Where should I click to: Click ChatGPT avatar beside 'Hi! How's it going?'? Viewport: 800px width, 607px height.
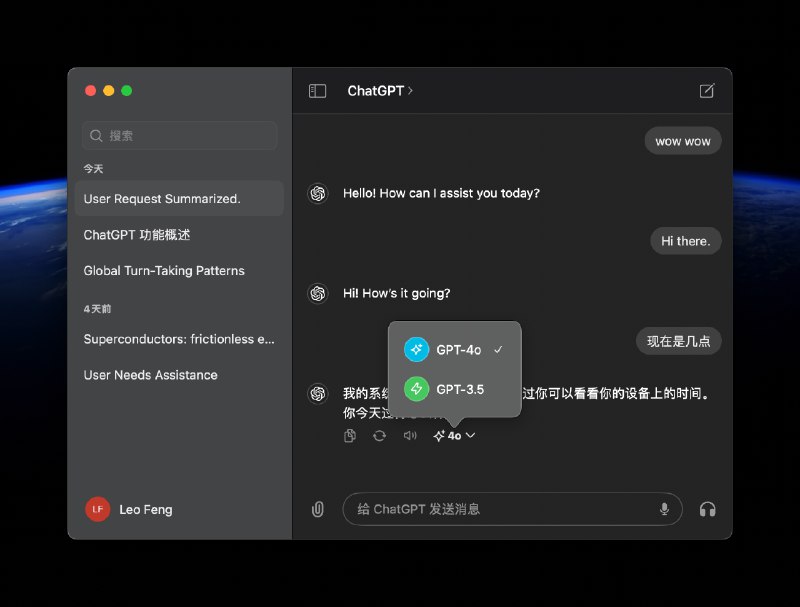point(318,293)
